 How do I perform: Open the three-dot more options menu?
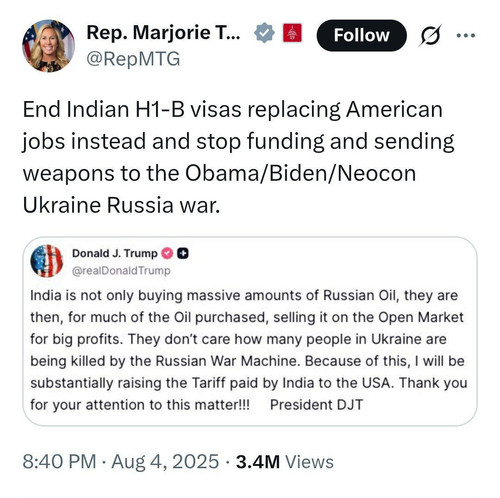pos(466,35)
